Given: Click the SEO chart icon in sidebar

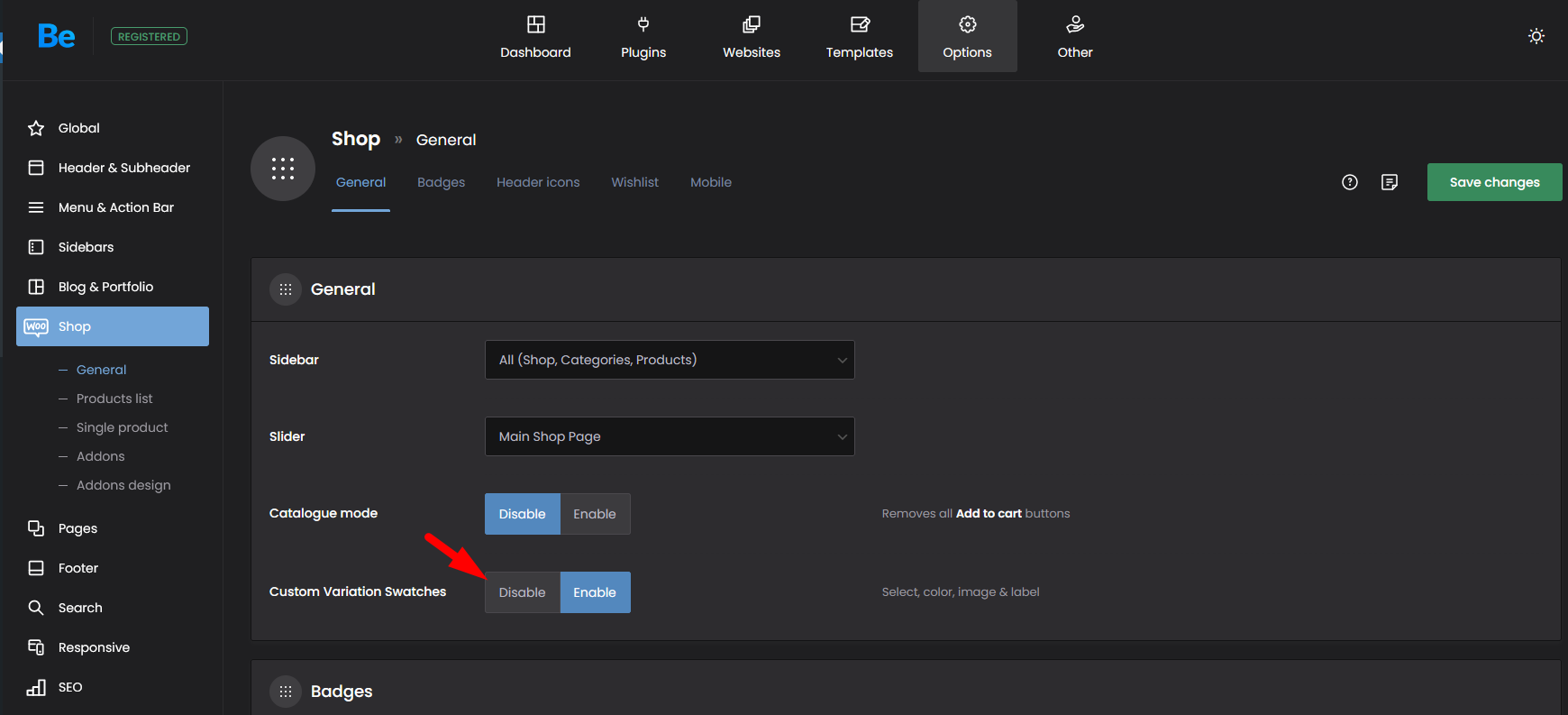Looking at the screenshot, I should [36, 687].
